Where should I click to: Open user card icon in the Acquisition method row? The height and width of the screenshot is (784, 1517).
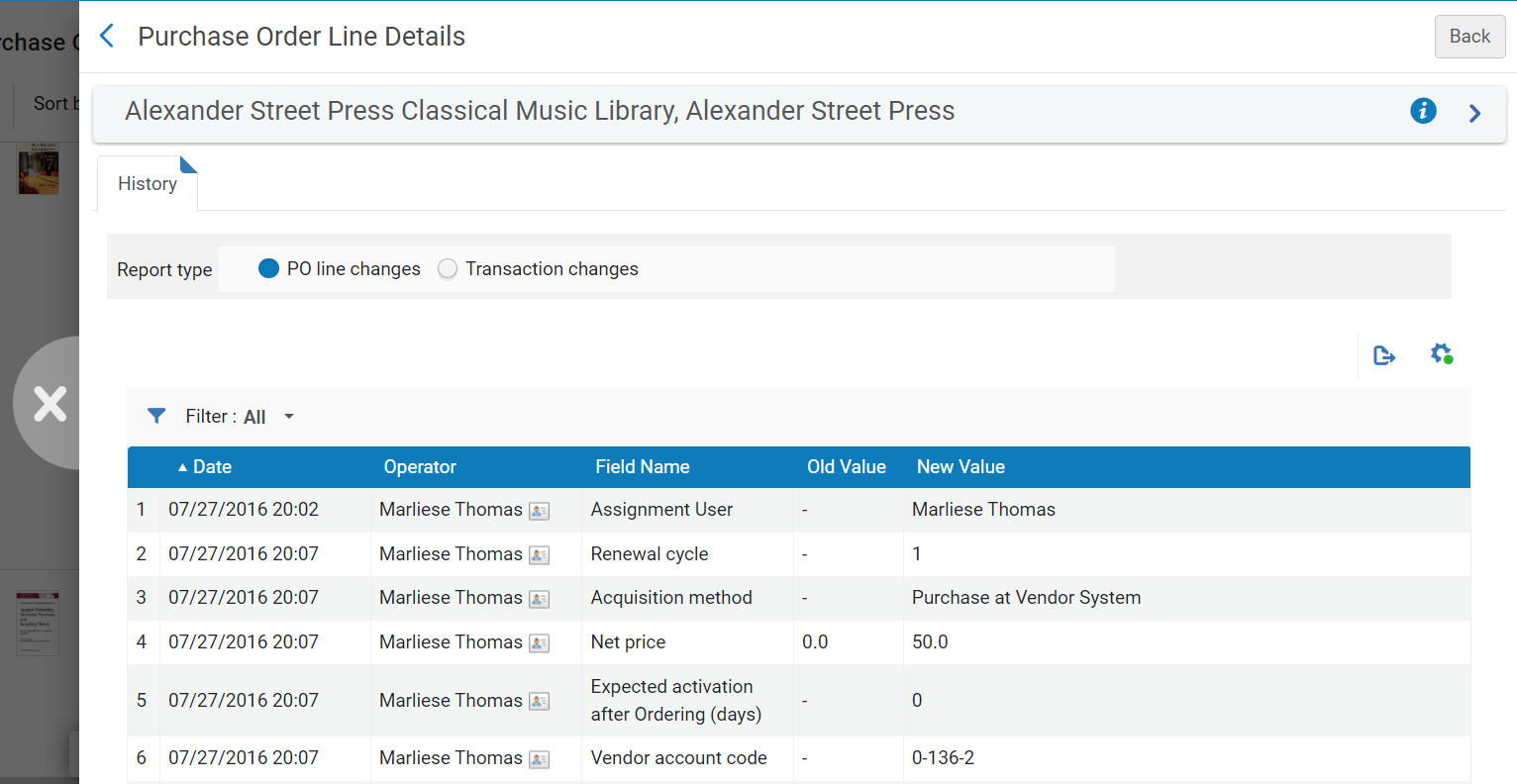tap(539, 599)
